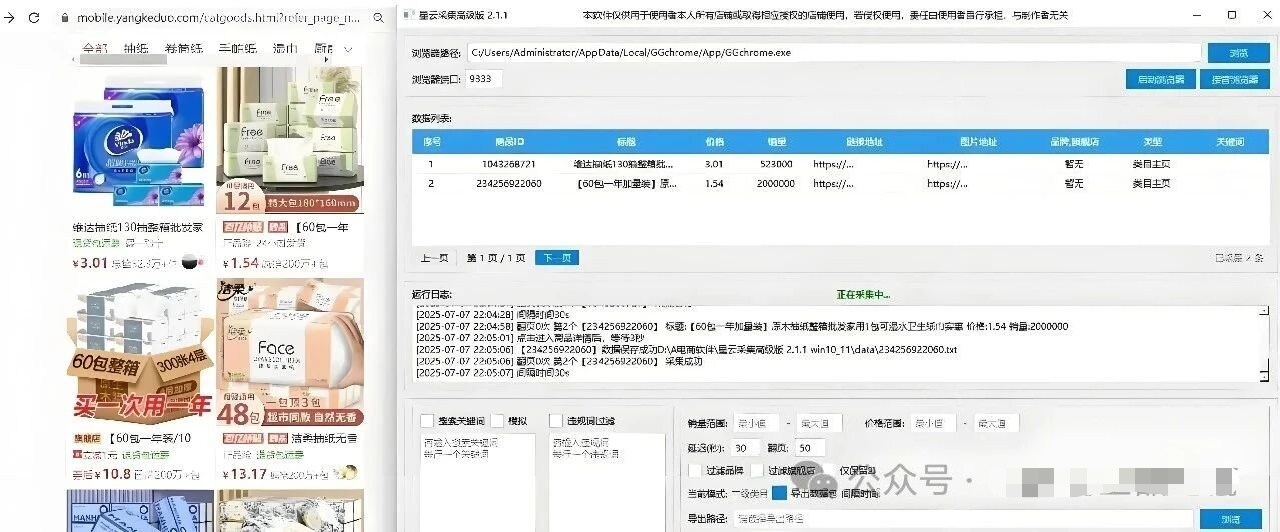The image size is (1280, 532).
Task: Open the Face 48-pack tissue product image
Action: click(x=289, y=352)
